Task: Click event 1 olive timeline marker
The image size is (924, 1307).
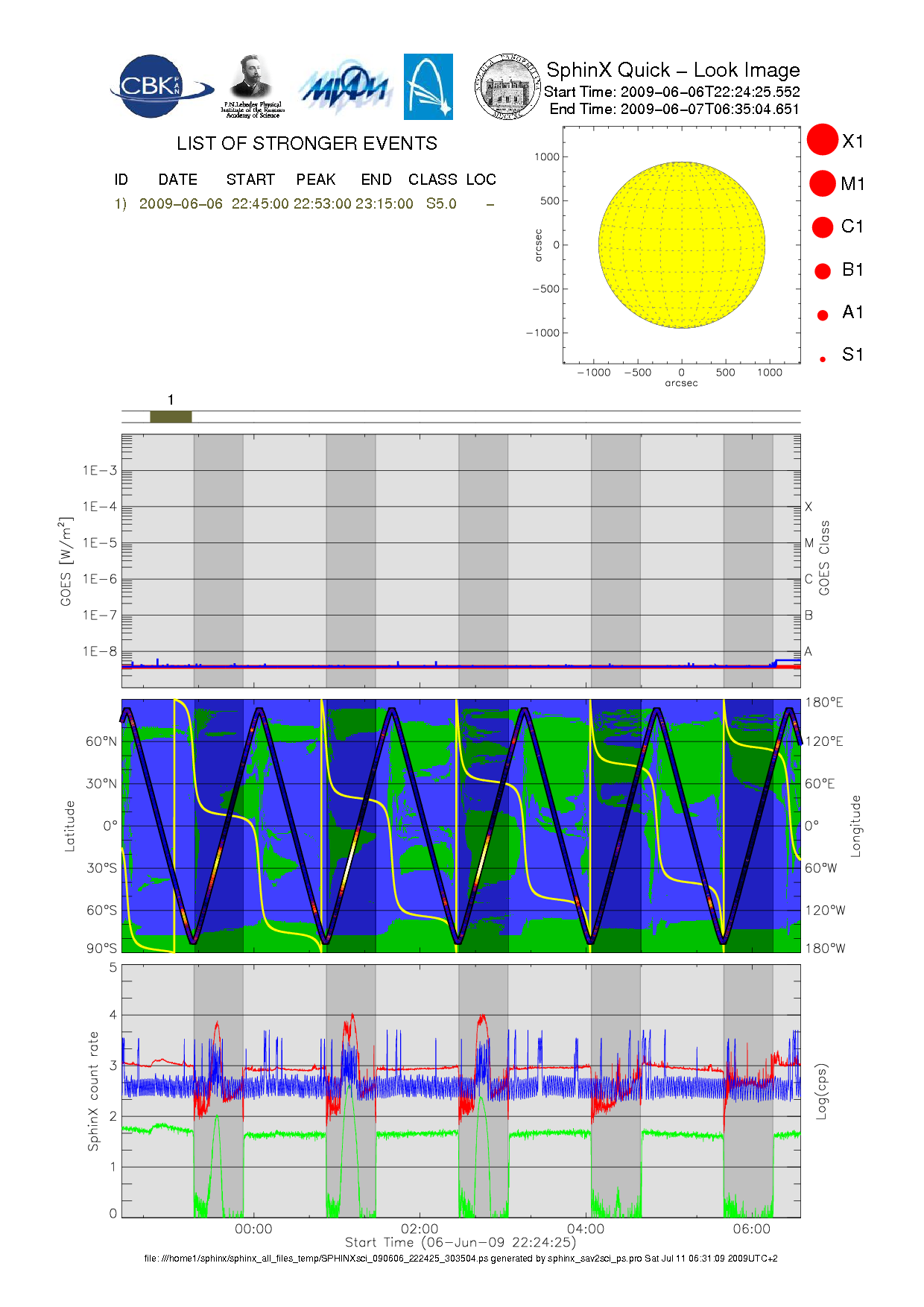Action: (171, 417)
